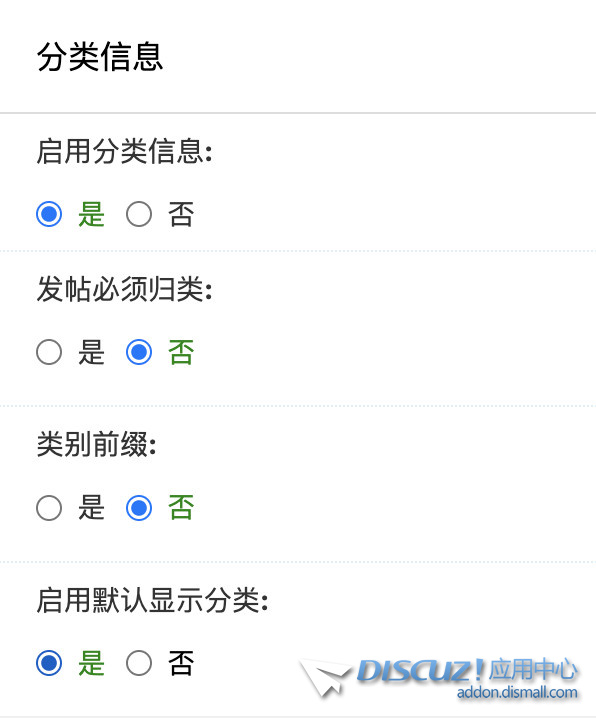
Task: Click the Discuz paper-plane cursor logo icon
Action: [x=324, y=677]
